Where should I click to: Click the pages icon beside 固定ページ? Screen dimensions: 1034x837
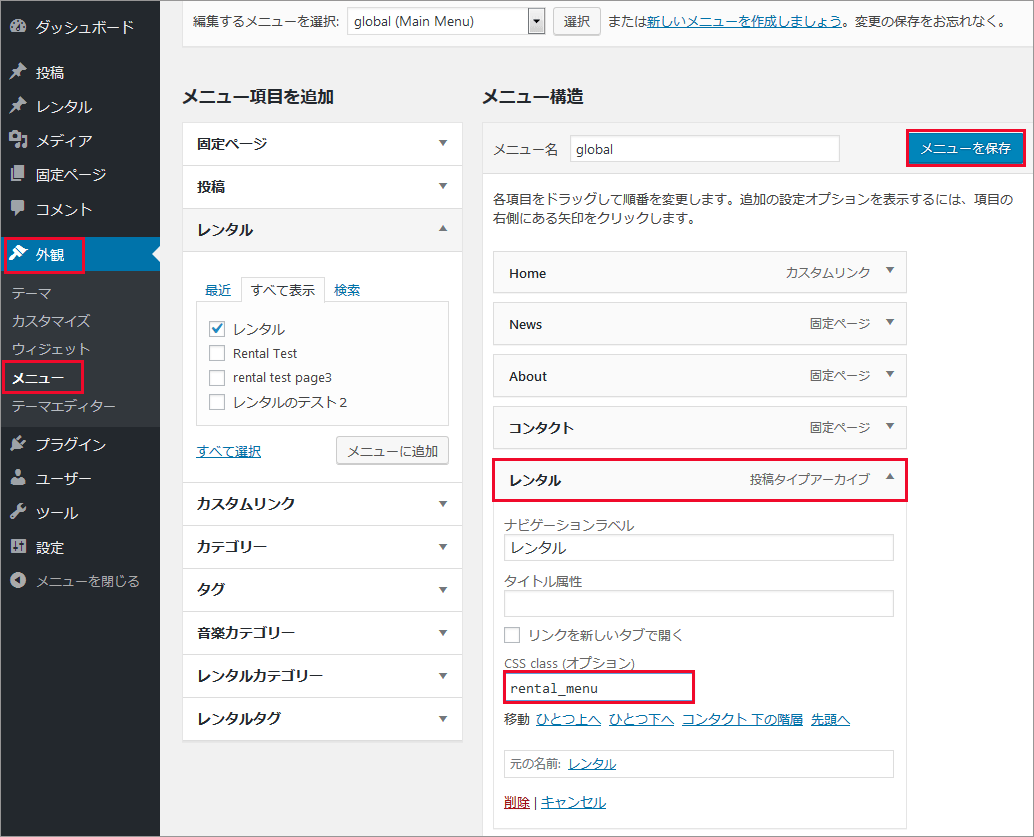point(18,174)
